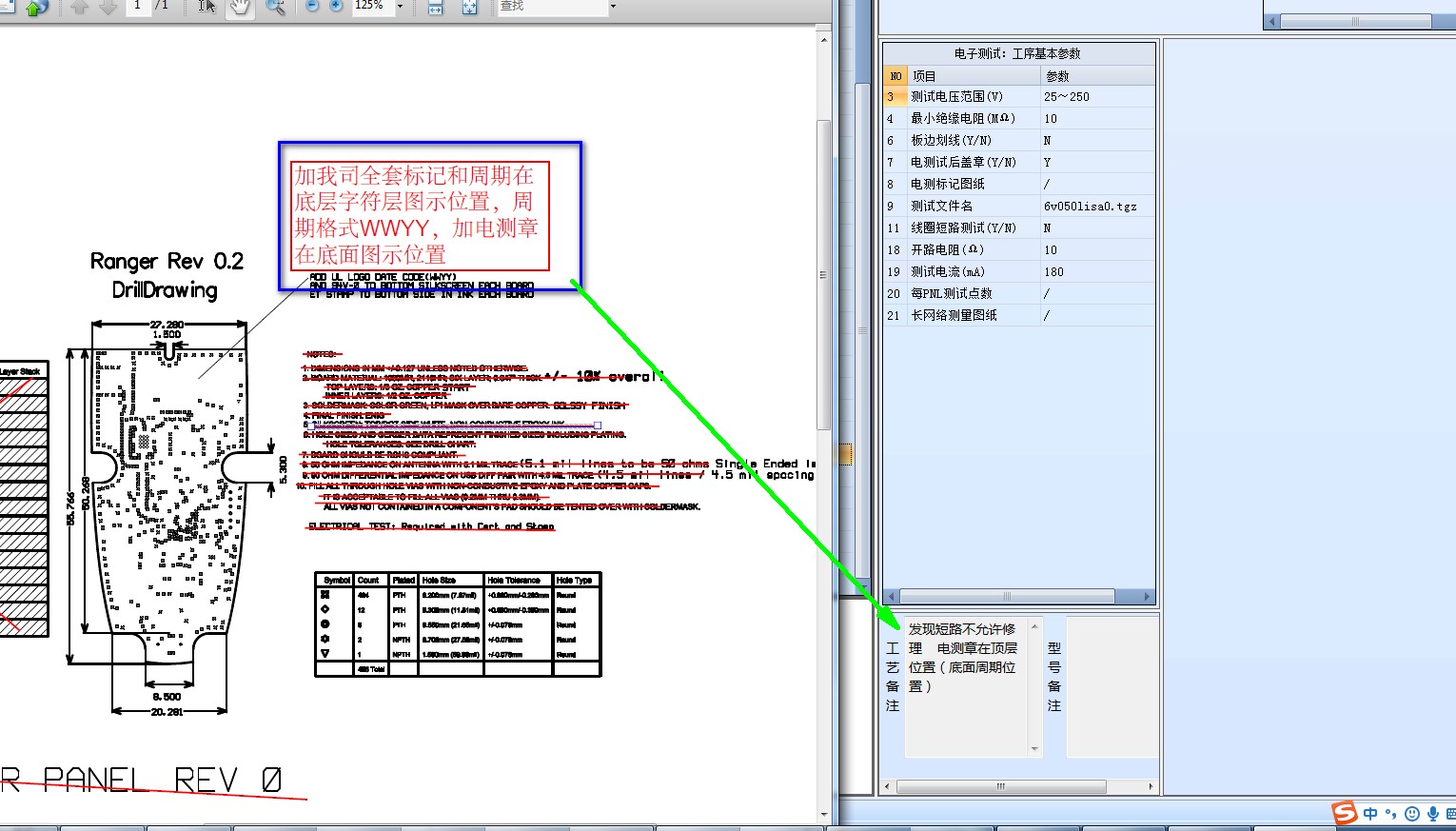Select the text selection cursor tool

207,7
